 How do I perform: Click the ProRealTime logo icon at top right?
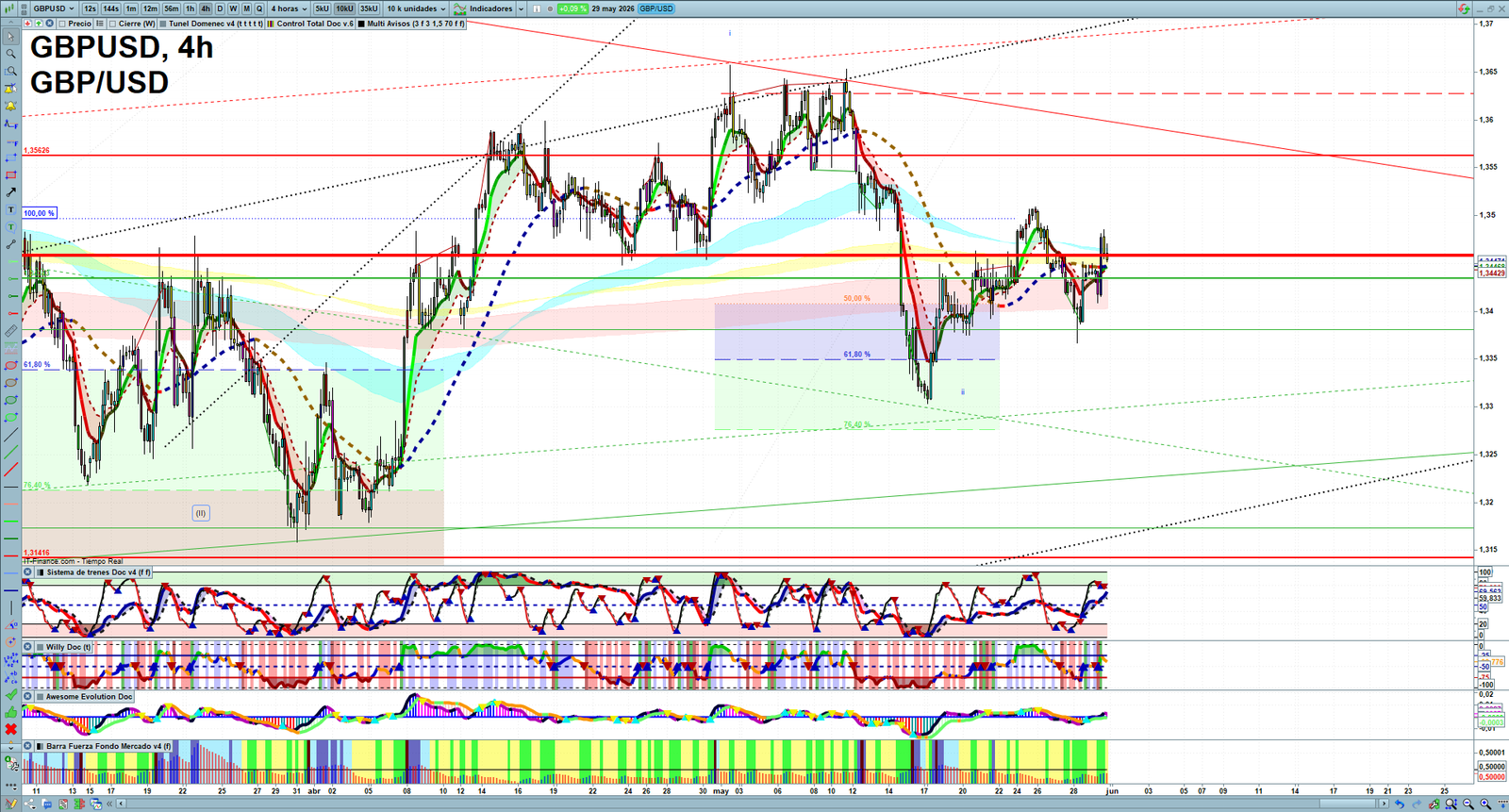click(x=1463, y=8)
